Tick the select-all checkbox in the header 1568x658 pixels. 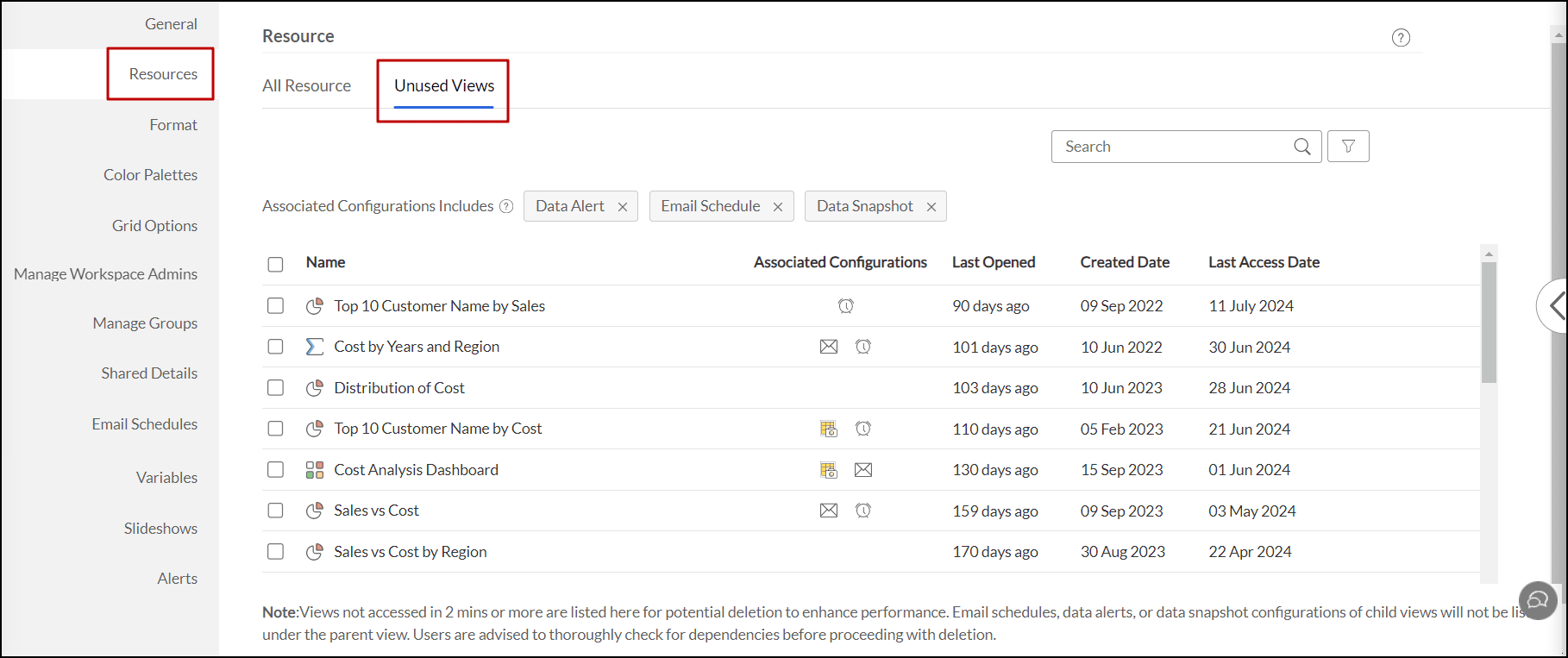click(x=275, y=264)
